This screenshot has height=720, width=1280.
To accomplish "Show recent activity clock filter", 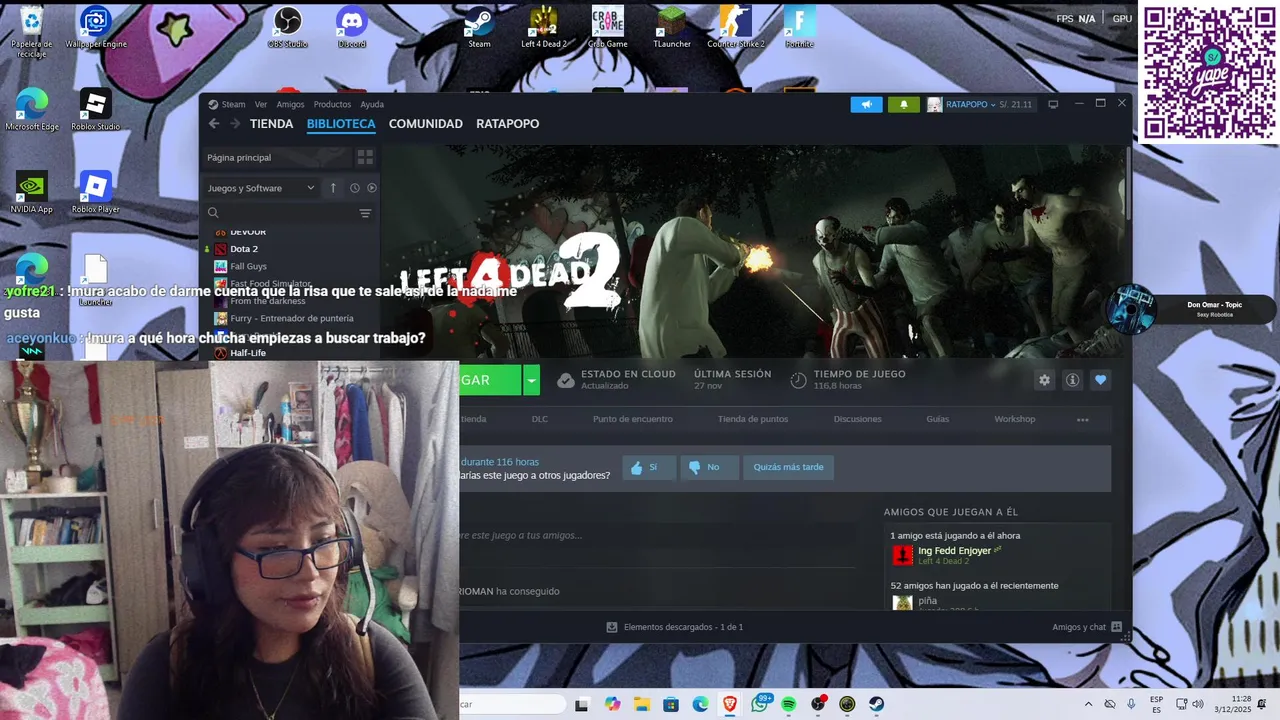I will coord(354,188).
